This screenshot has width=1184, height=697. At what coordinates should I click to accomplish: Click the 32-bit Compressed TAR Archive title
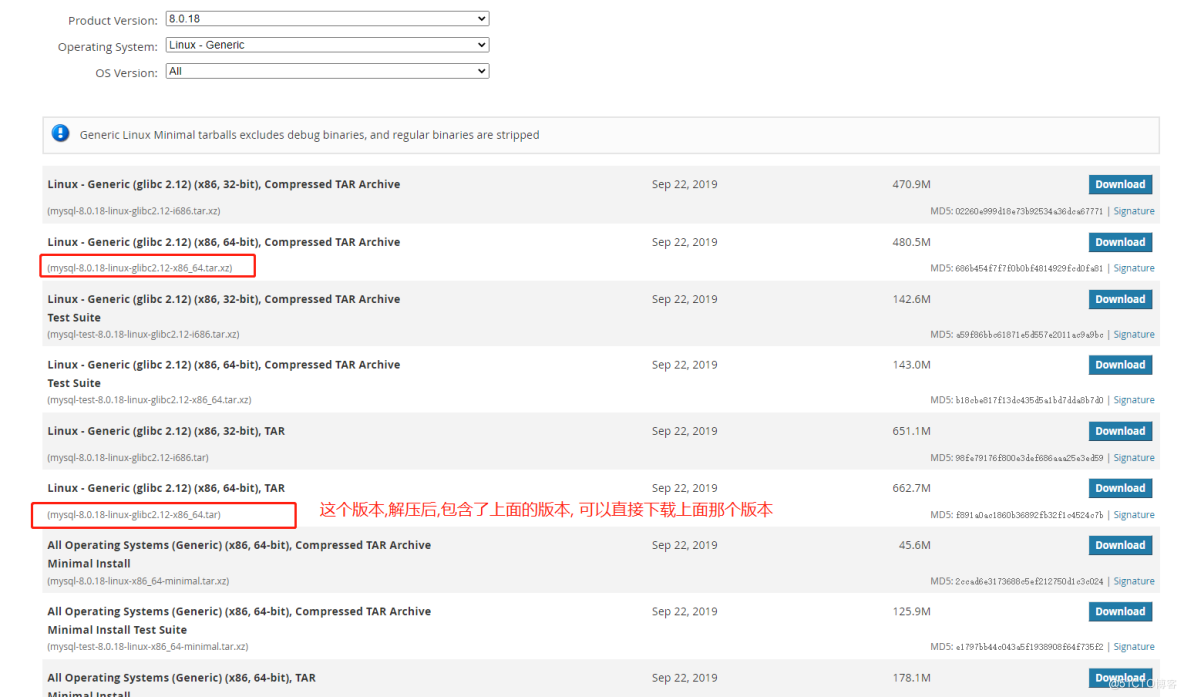point(224,184)
